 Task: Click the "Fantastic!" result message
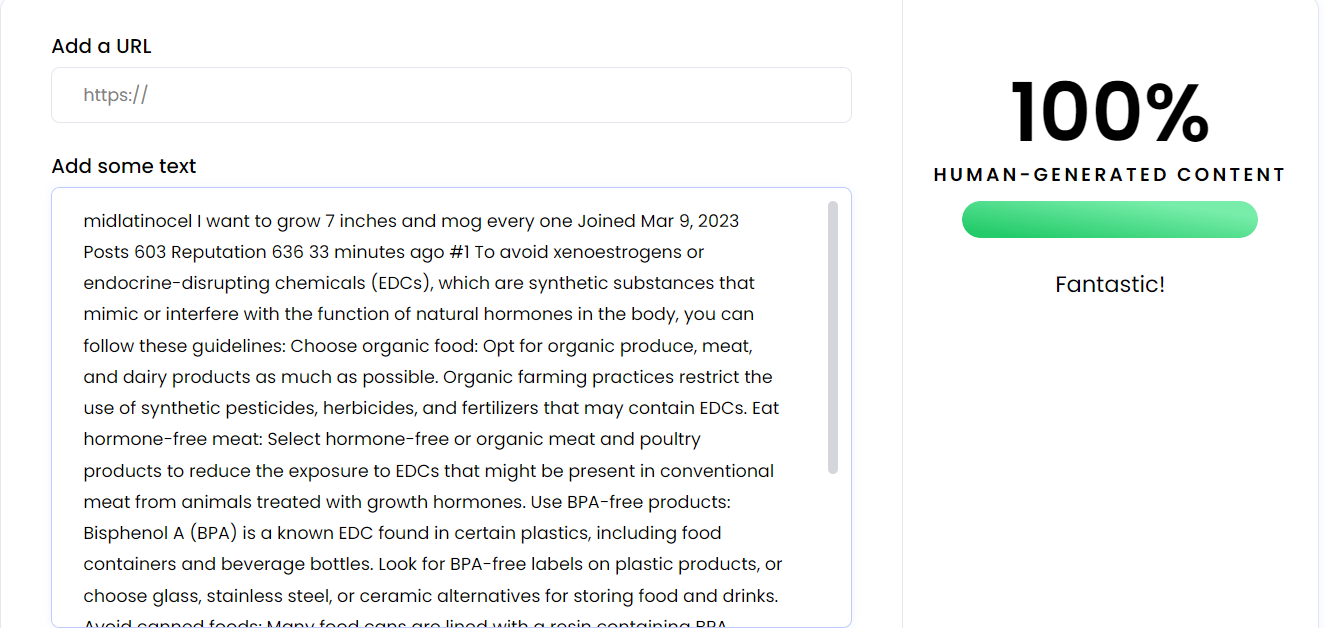click(1109, 285)
